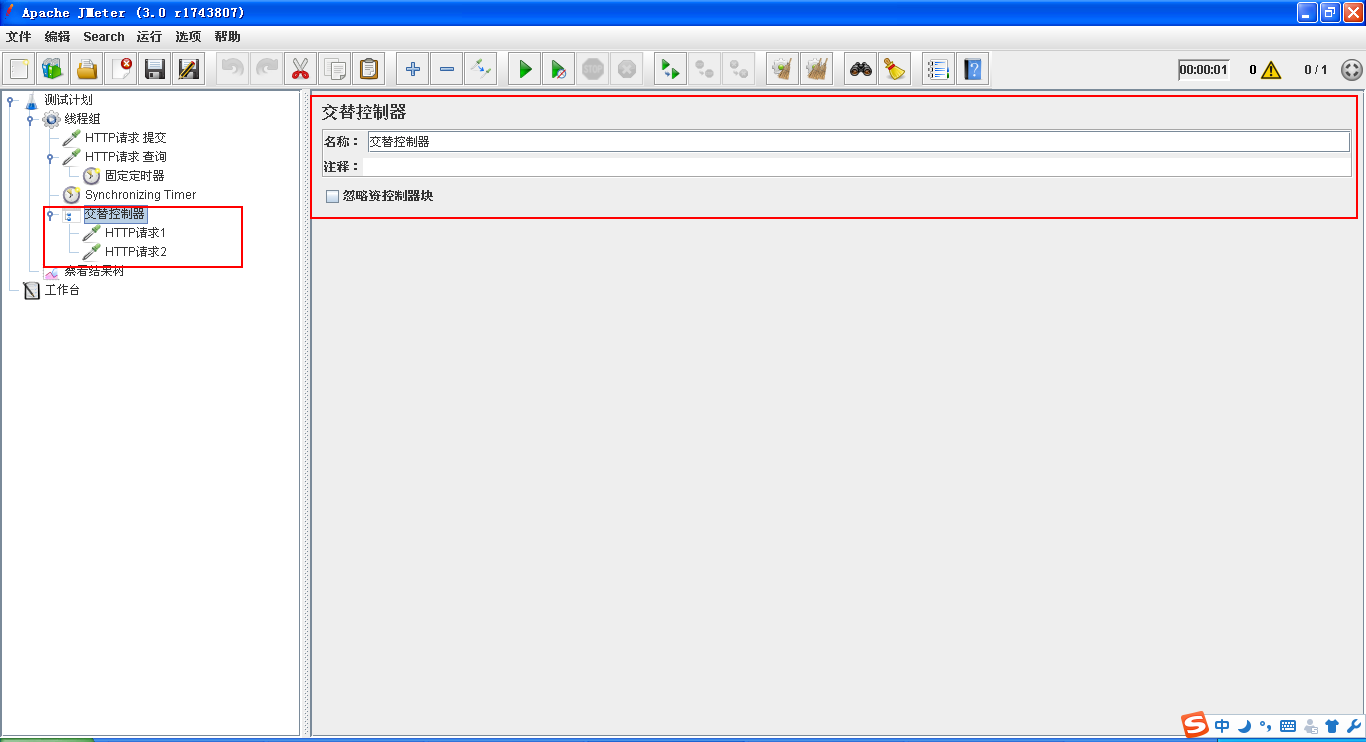Click the Close test plan icon

pos(121,69)
